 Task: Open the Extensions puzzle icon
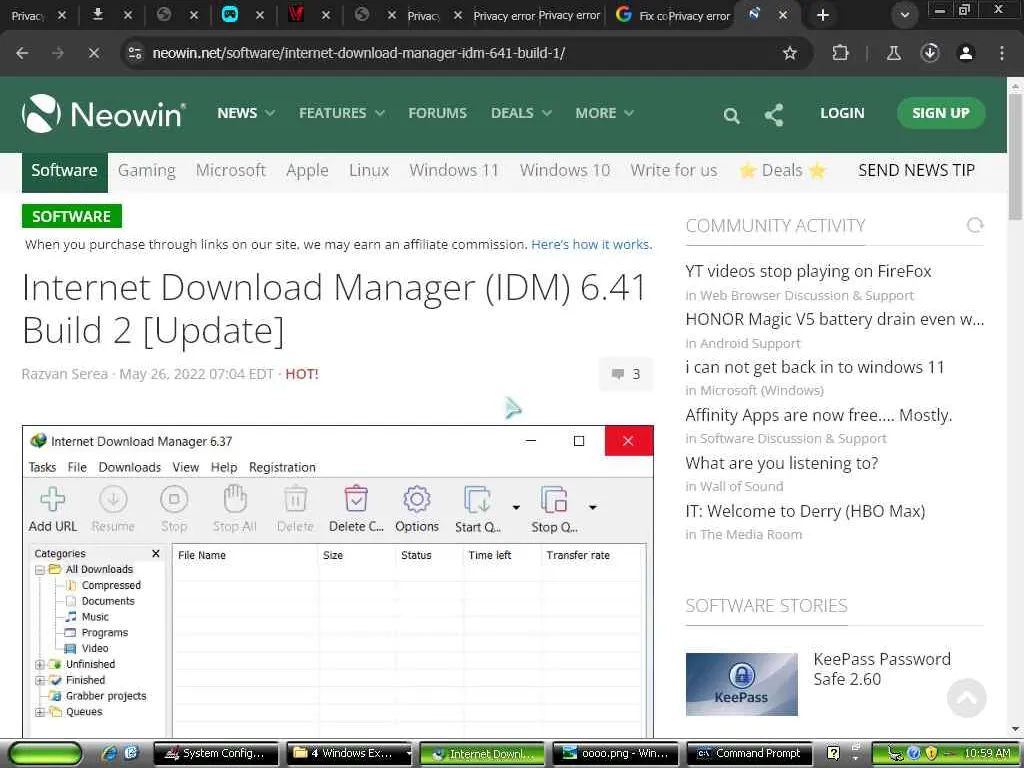(x=840, y=53)
